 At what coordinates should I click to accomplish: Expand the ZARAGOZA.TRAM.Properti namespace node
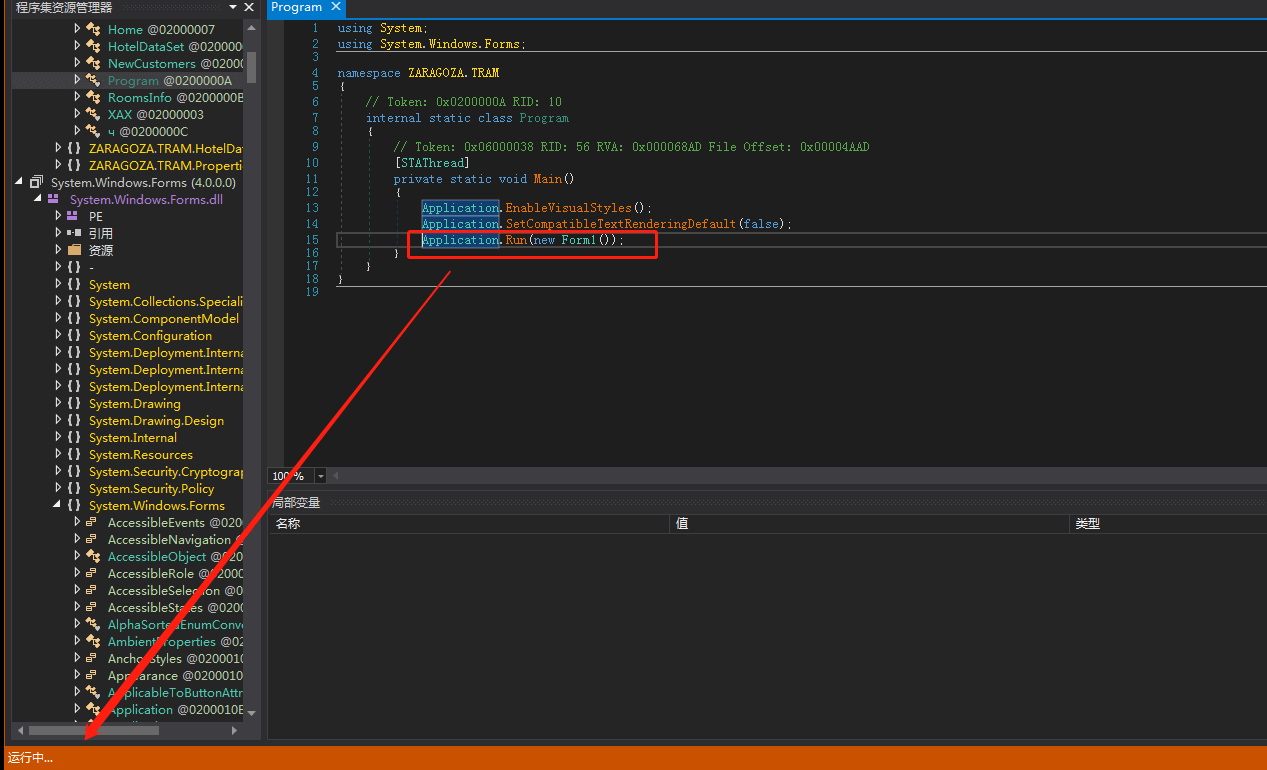[x=59, y=165]
